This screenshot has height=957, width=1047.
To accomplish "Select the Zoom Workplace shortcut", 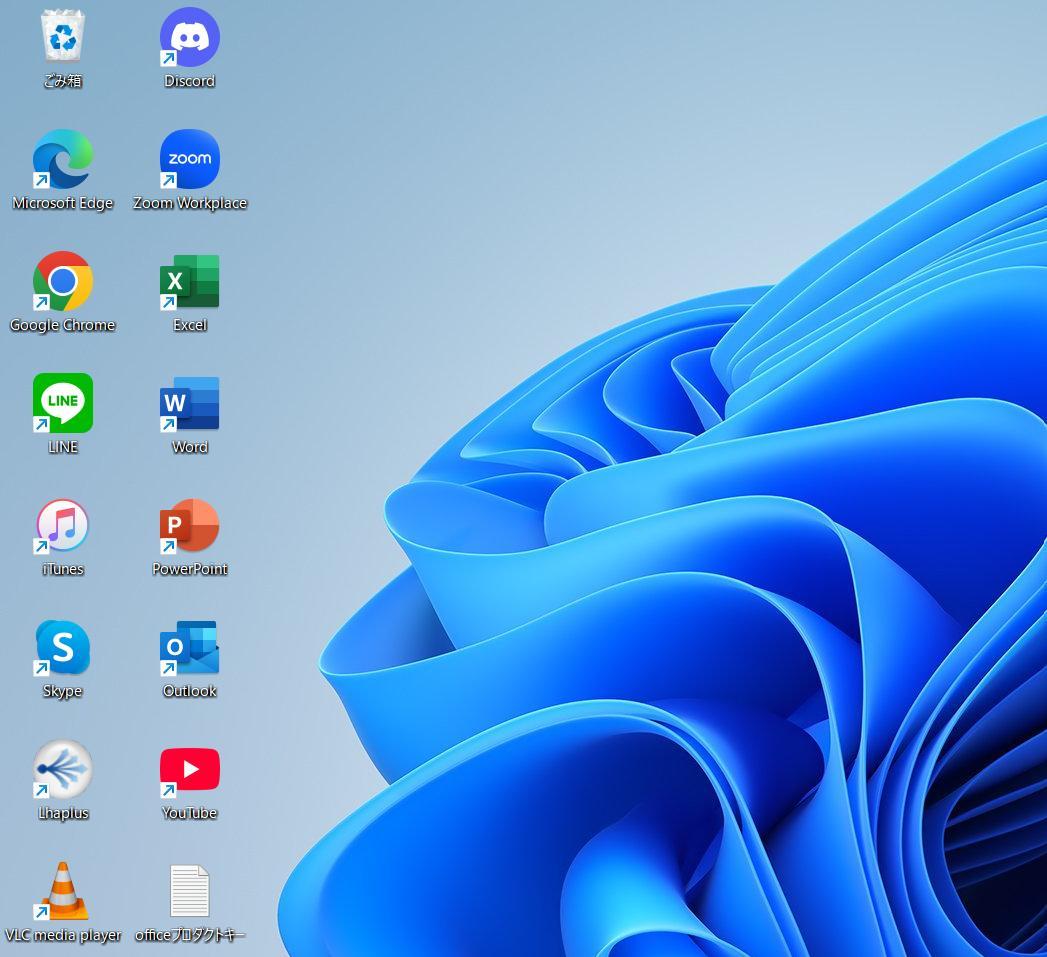I will 190,159.
